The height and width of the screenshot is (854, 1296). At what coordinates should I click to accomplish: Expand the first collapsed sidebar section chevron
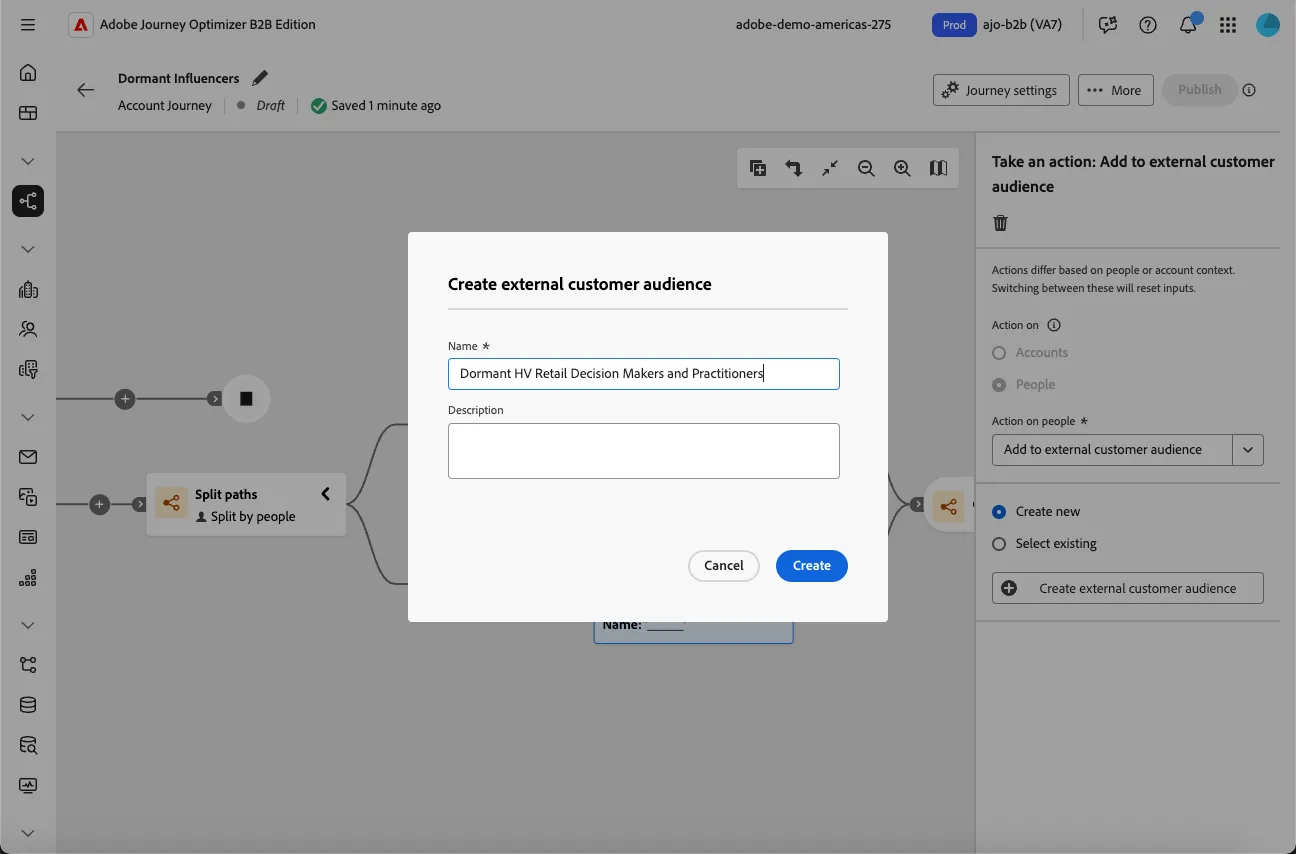tap(28, 161)
